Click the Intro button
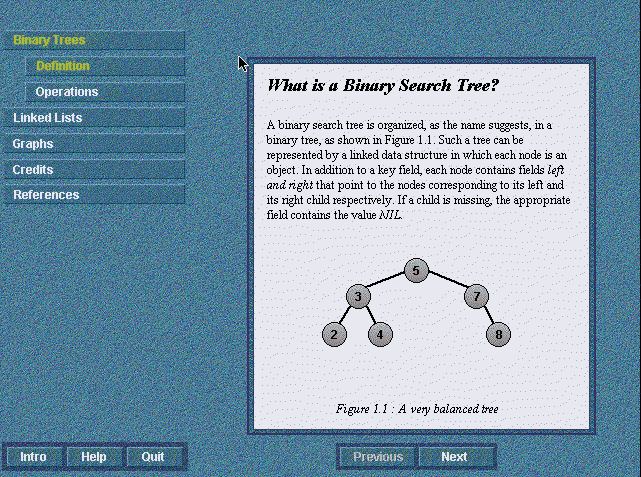 [34, 457]
